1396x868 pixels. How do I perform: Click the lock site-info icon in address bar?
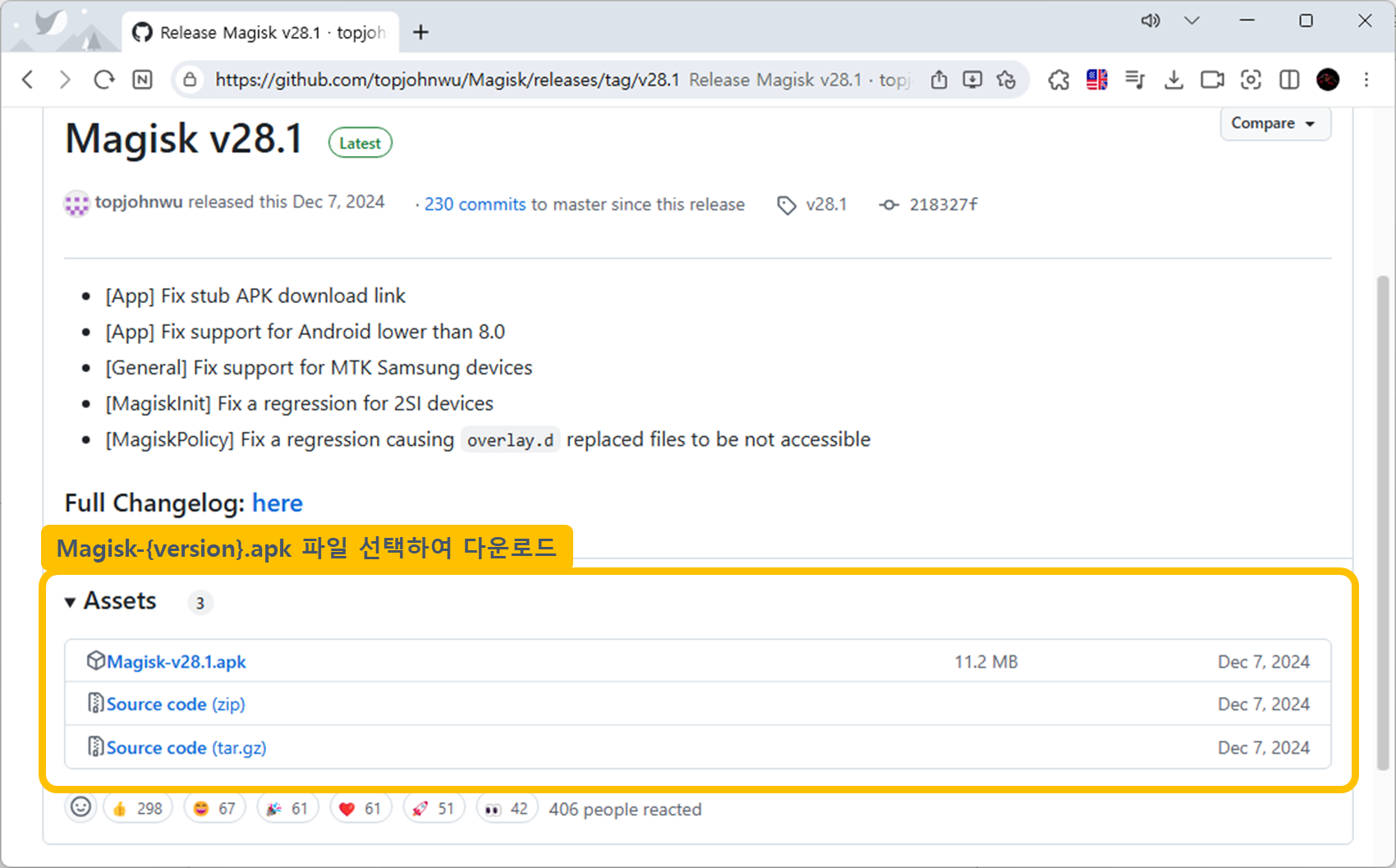190,80
